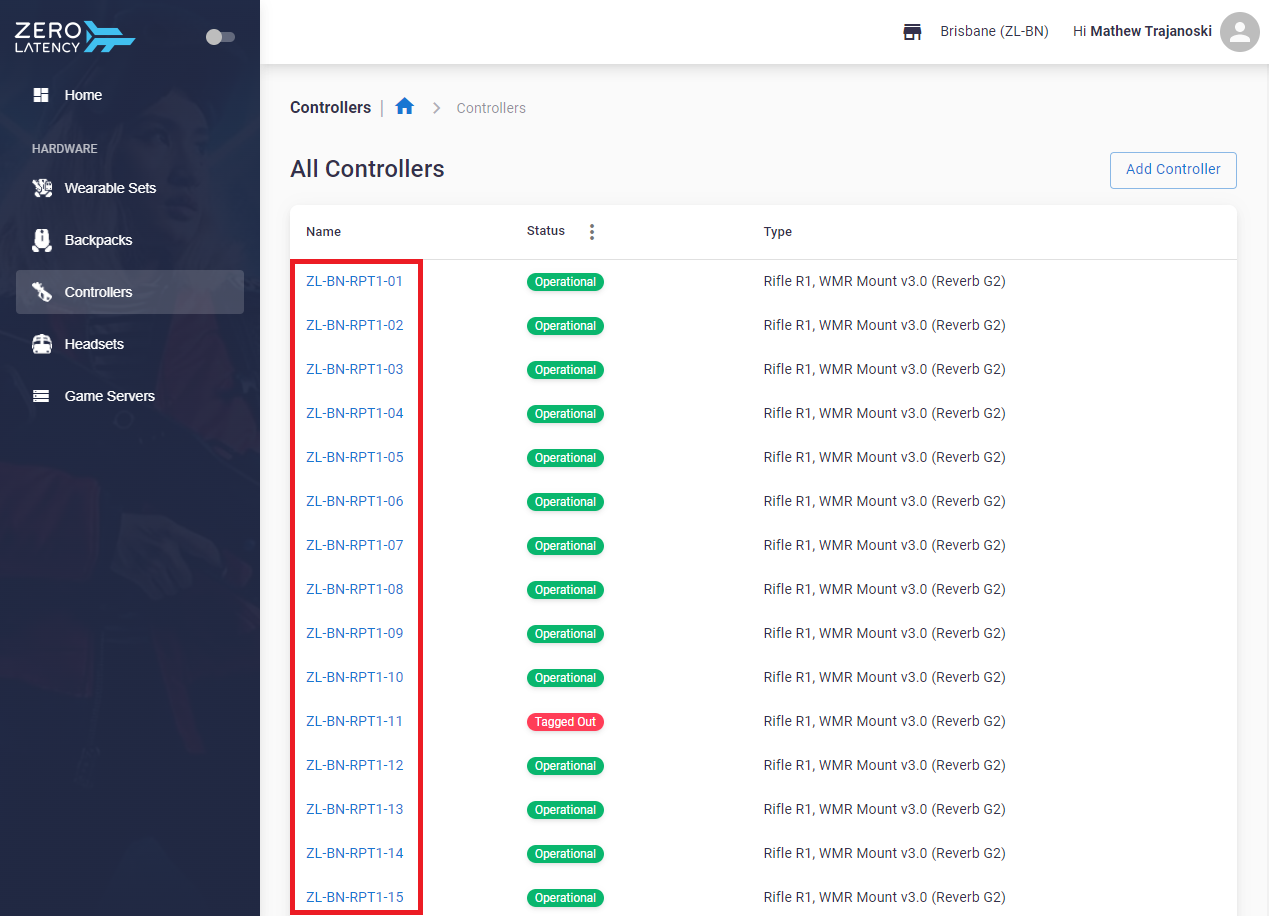
Task: Click Operational badge for ZL-BN-RPT1-10
Action: [565, 678]
